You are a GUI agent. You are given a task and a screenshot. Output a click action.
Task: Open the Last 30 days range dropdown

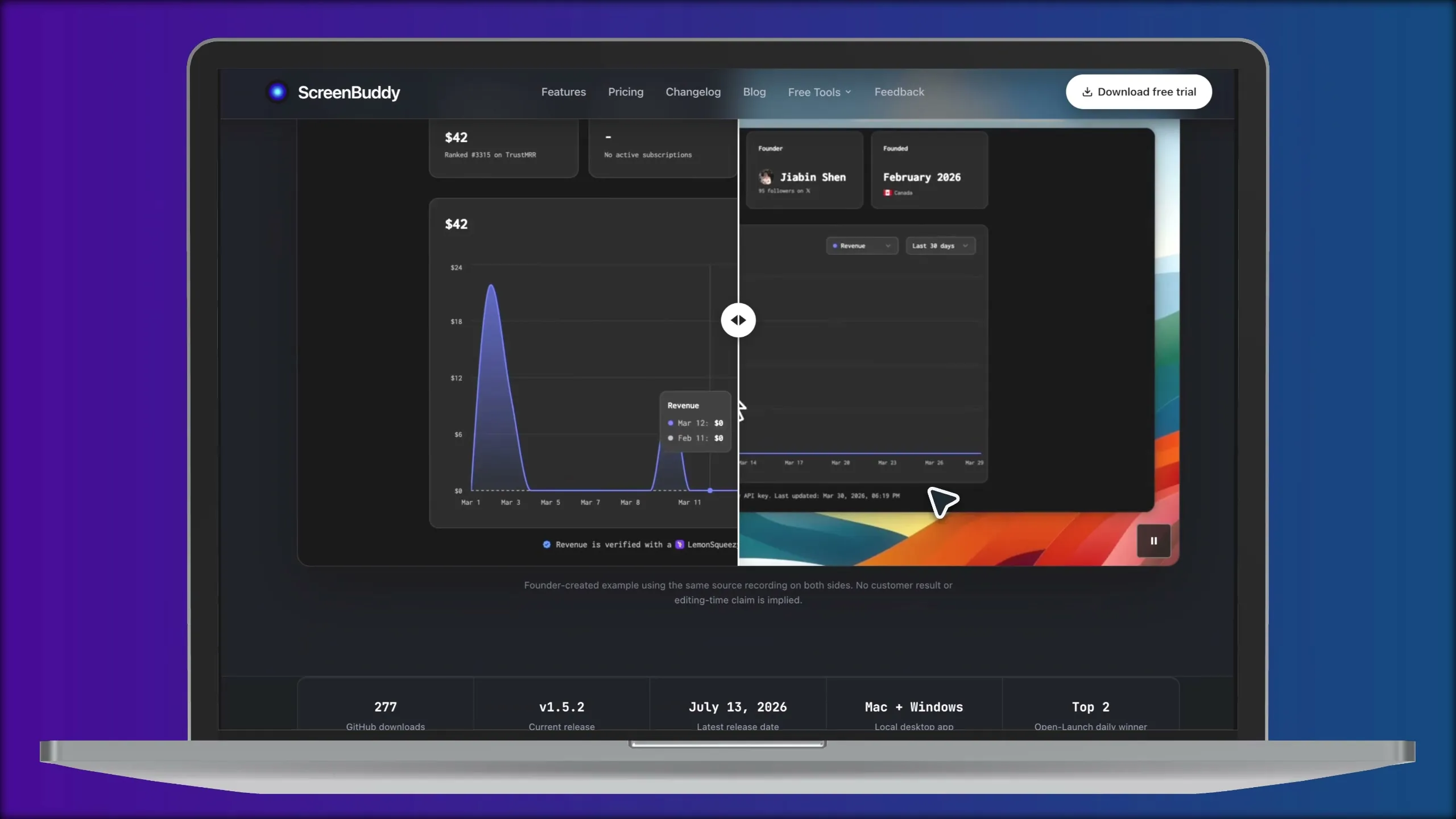point(940,246)
